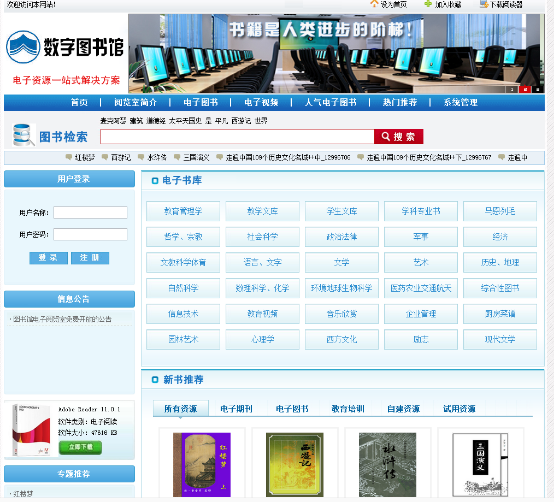
Task: Open 电子图书 in the navigation bar
Action: coord(200,102)
